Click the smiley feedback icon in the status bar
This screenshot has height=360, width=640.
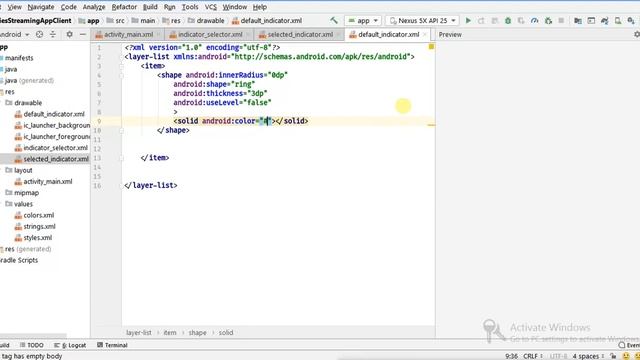(626, 356)
